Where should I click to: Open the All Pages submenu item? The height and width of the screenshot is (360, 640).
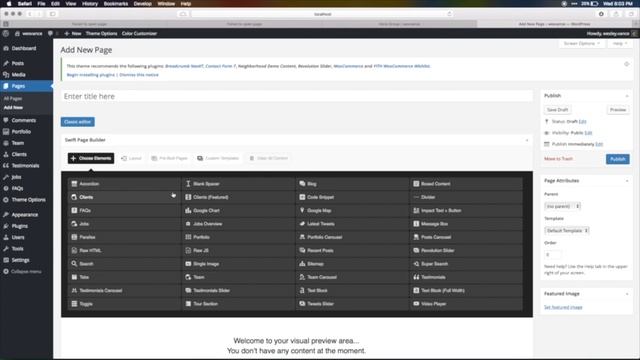coord(13,99)
